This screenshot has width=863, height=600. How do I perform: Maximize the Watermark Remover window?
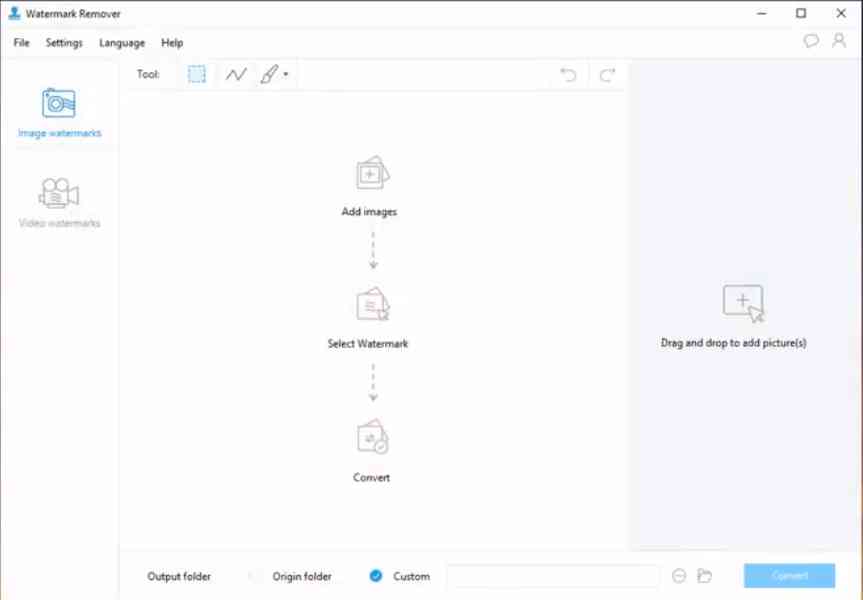pos(801,13)
